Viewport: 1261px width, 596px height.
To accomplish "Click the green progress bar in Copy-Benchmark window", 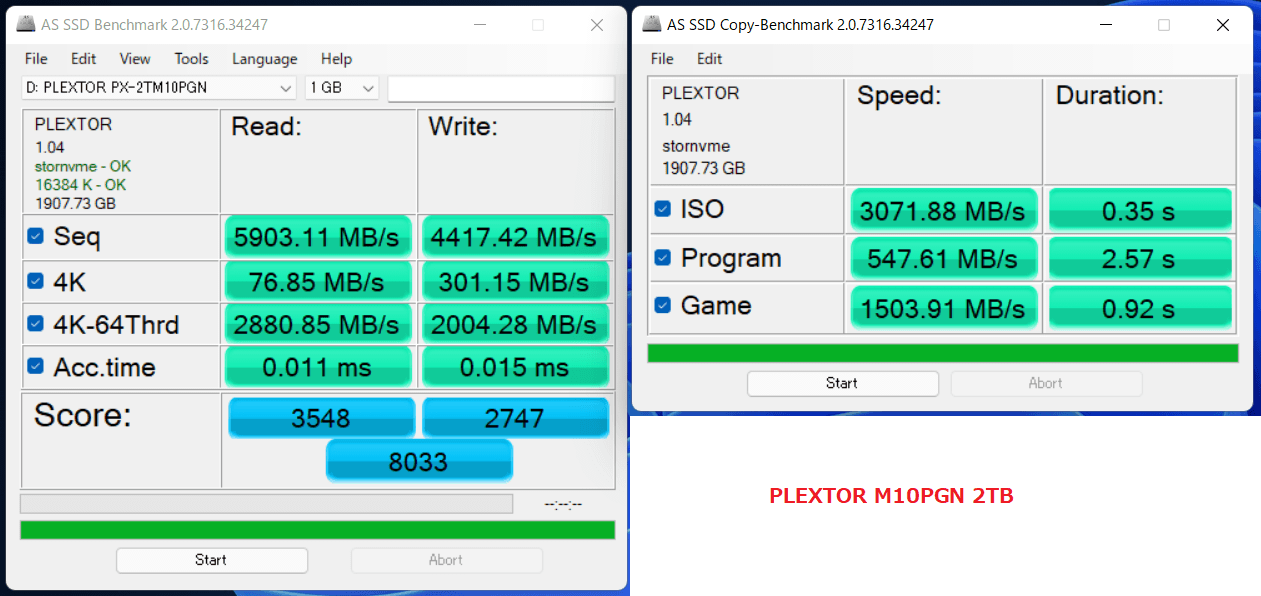I will tap(943, 353).
